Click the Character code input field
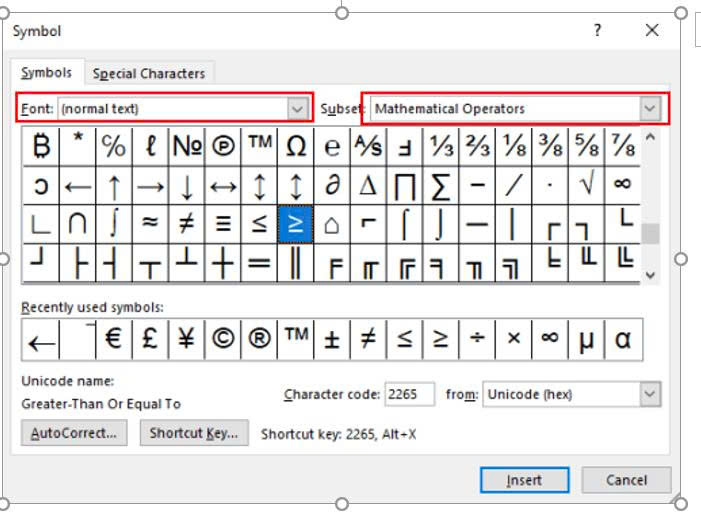Viewport: 701px width, 512px height. click(409, 394)
